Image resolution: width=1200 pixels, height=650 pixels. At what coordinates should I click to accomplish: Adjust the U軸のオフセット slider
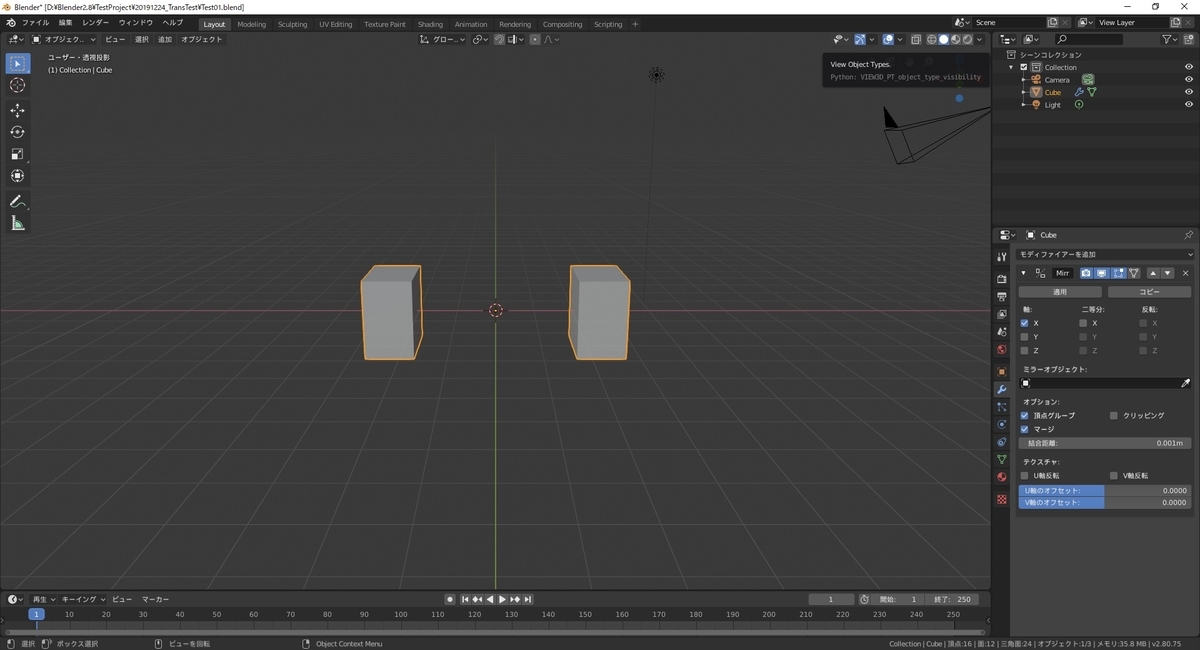coord(1105,490)
